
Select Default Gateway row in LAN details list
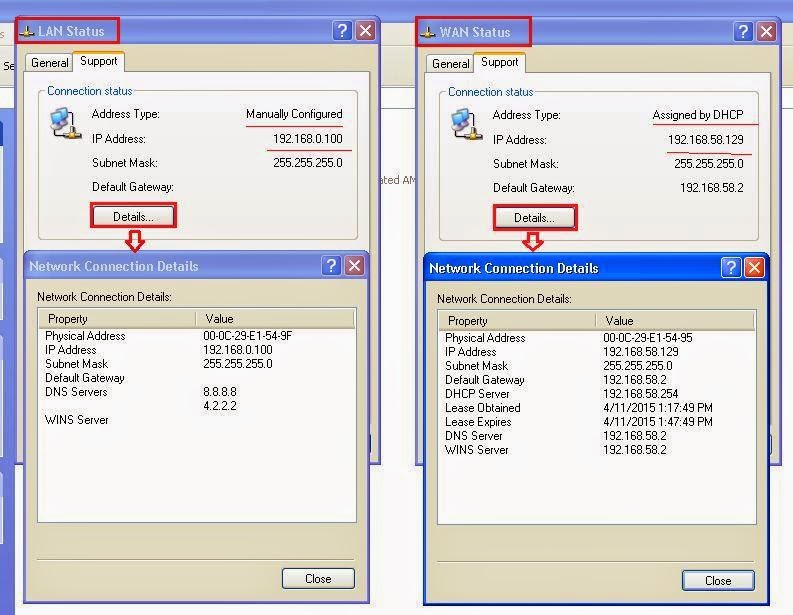point(197,378)
